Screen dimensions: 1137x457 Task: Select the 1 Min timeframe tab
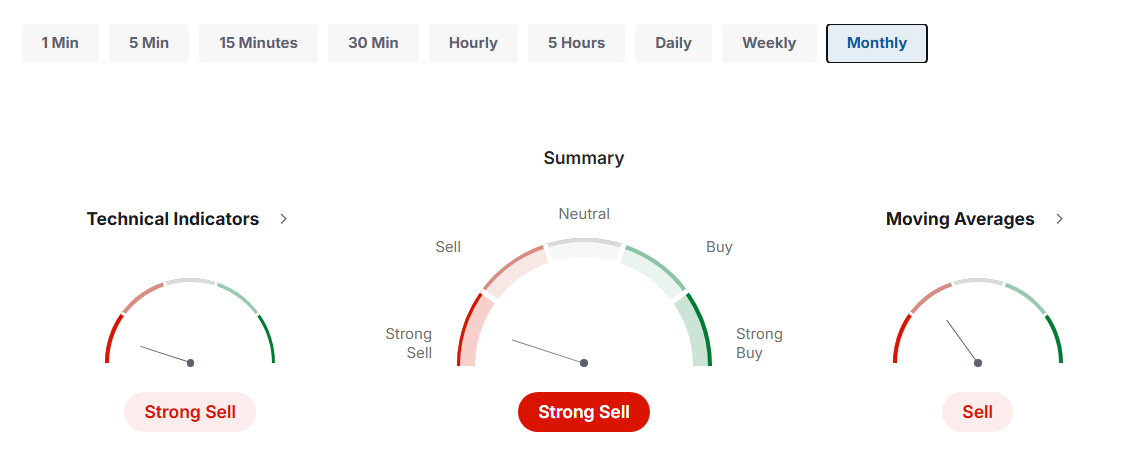tap(60, 43)
